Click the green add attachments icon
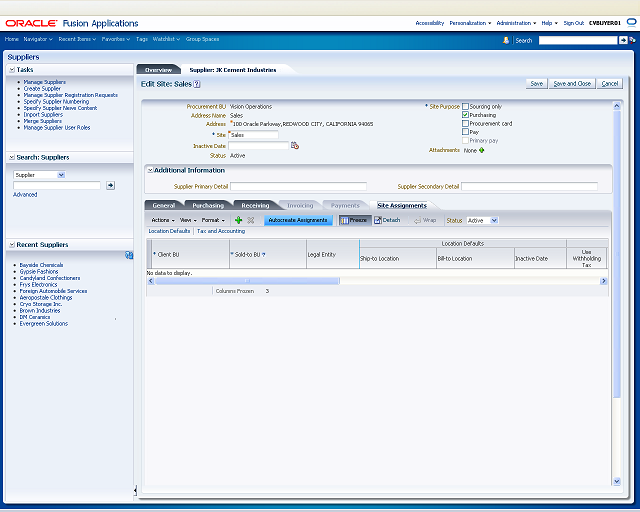 point(482,150)
